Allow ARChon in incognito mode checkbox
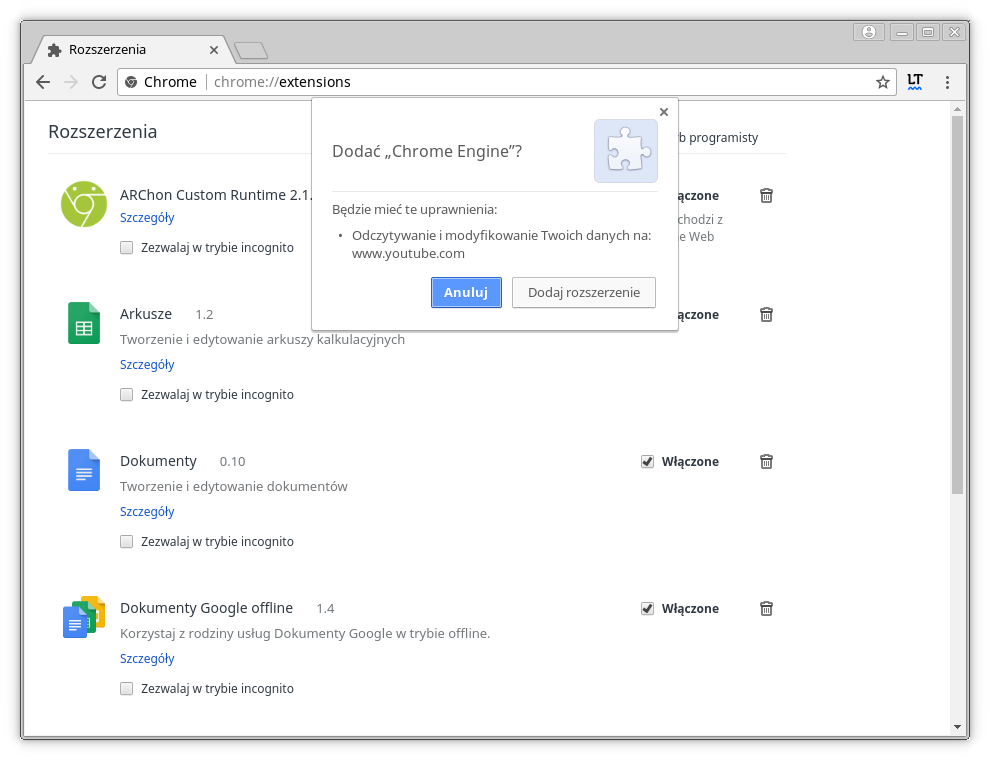990x760 pixels. pyautogui.click(x=127, y=247)
